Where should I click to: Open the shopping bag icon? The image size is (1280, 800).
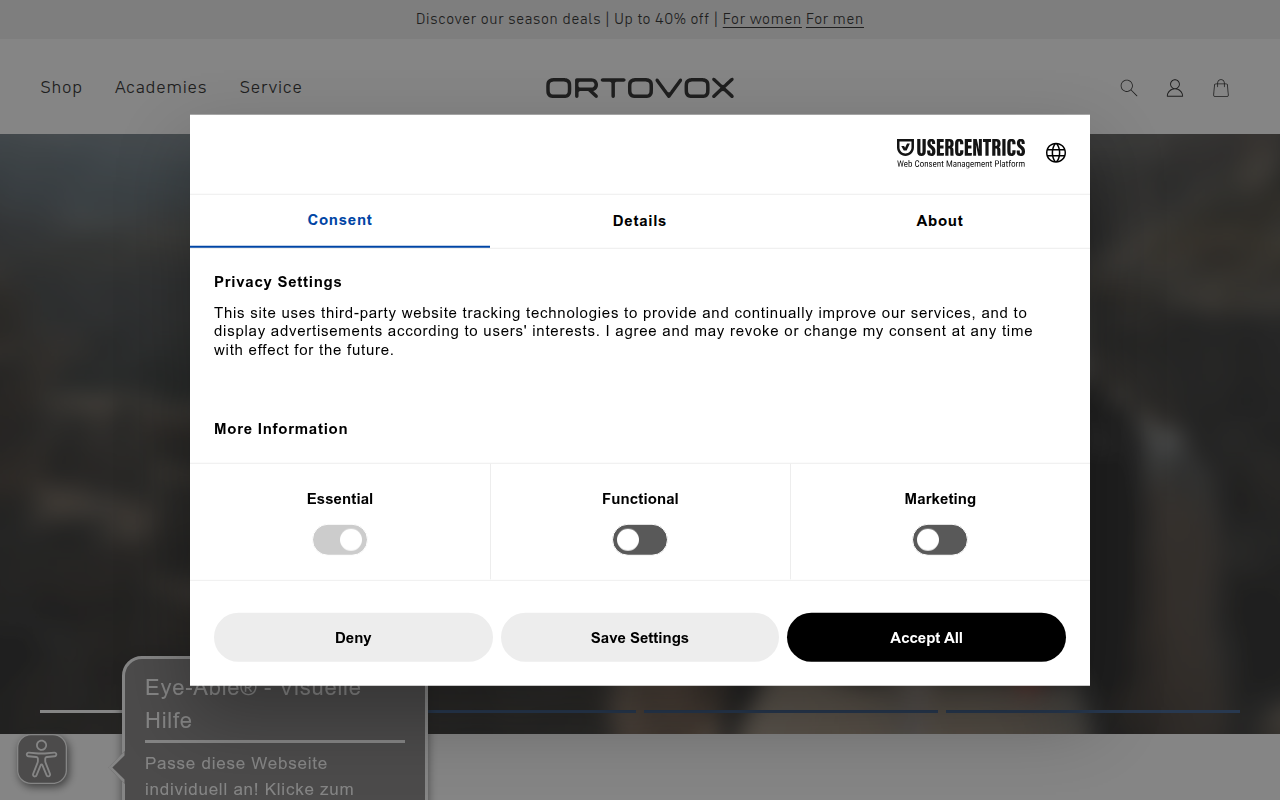click(1221, 88)
